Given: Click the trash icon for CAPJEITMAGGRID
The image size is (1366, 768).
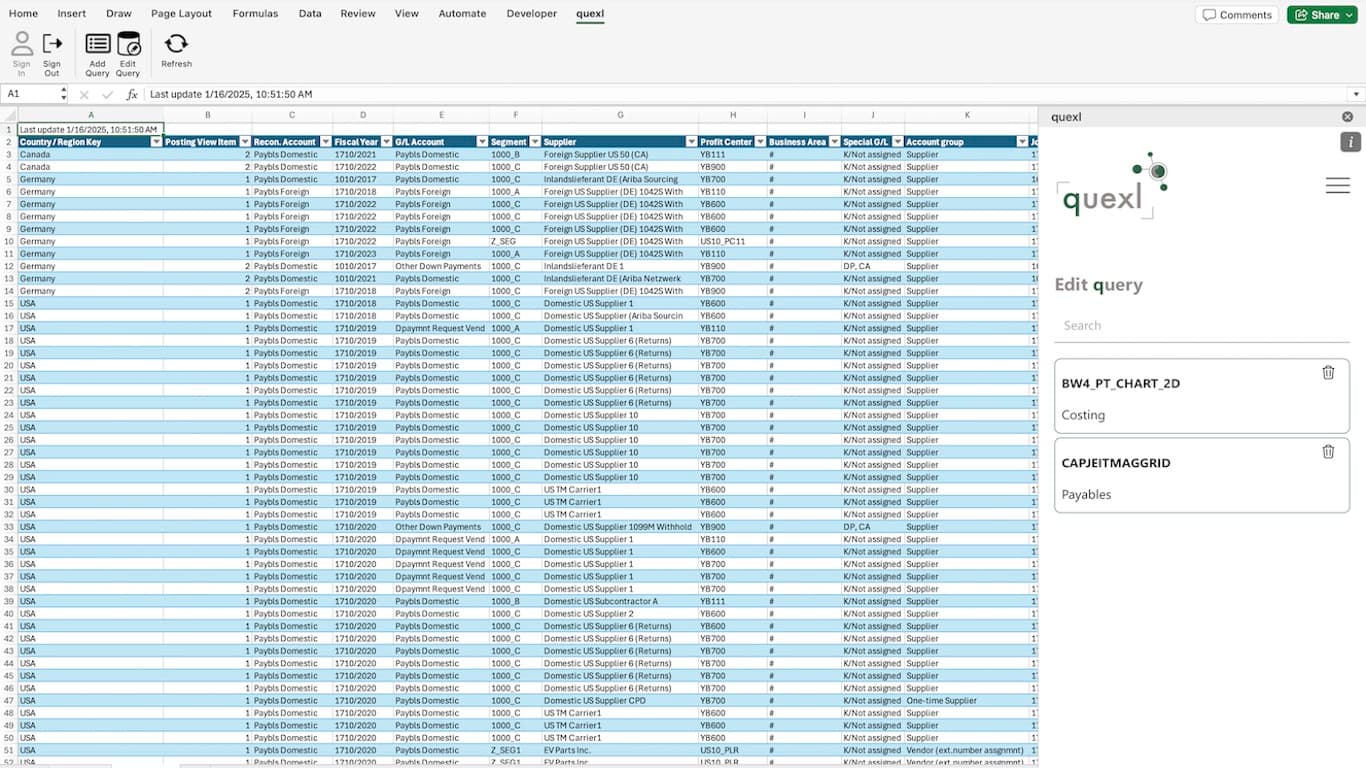Looking at the screenshot, I should tap(1328, 451).
